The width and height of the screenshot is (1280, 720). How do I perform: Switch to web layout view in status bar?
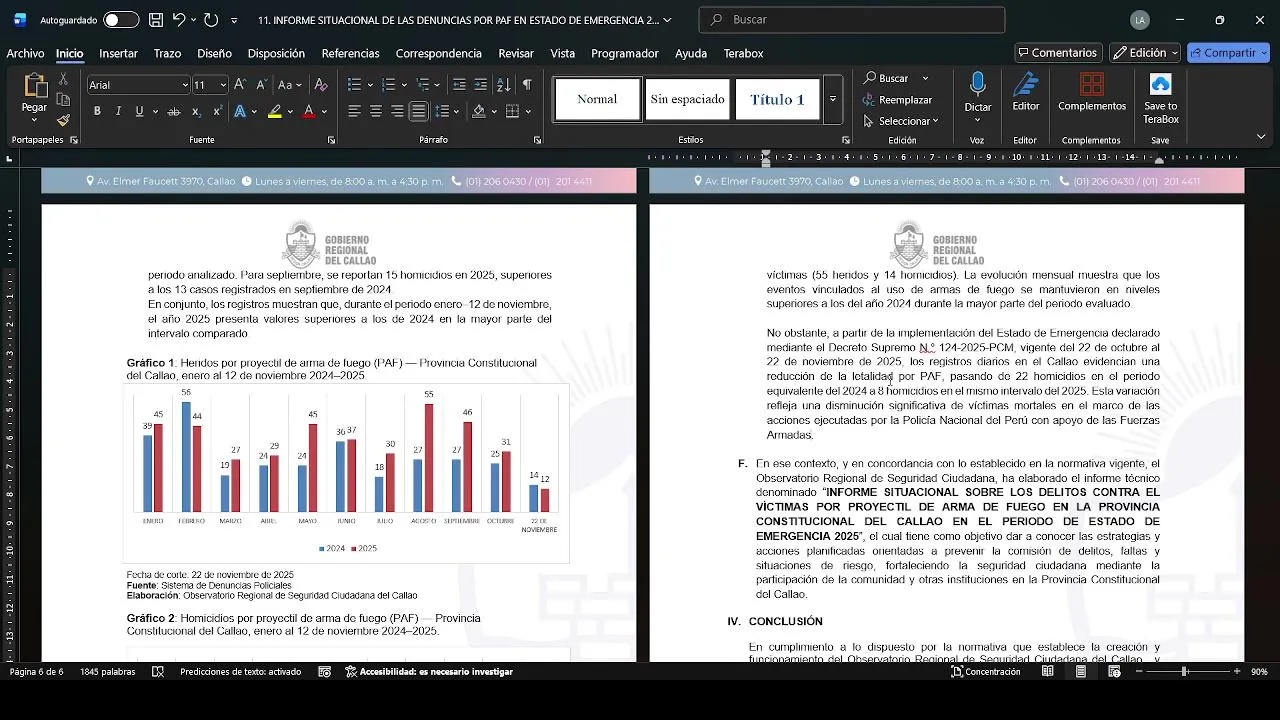[x=1114, y=672]
